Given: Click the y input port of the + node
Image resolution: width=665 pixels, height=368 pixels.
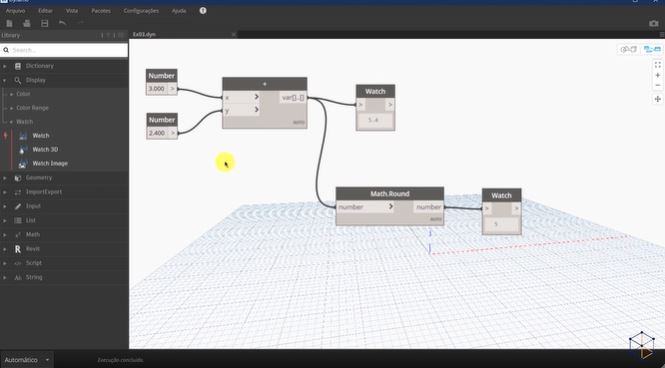Looking at the screenshot, I should [x=241, y=110].
